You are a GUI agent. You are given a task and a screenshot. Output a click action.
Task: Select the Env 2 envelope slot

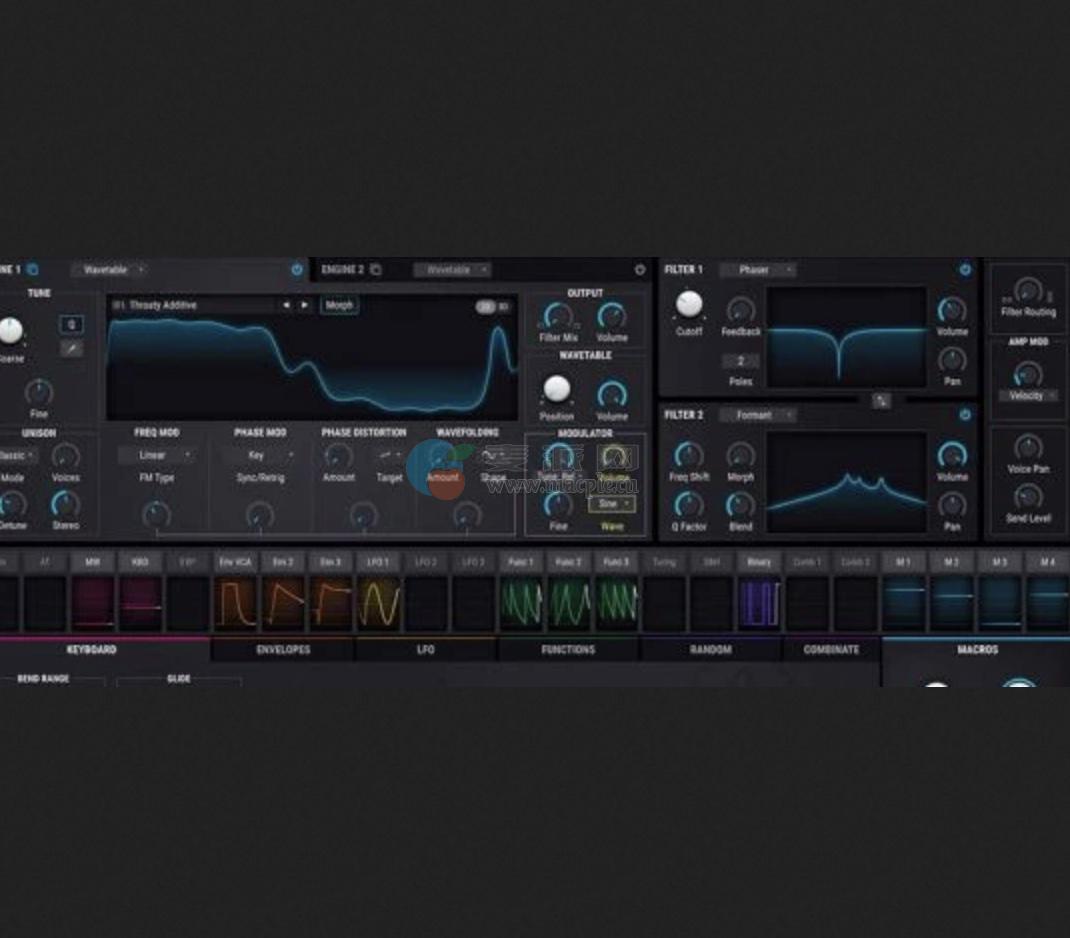click(x=281, y=562)
